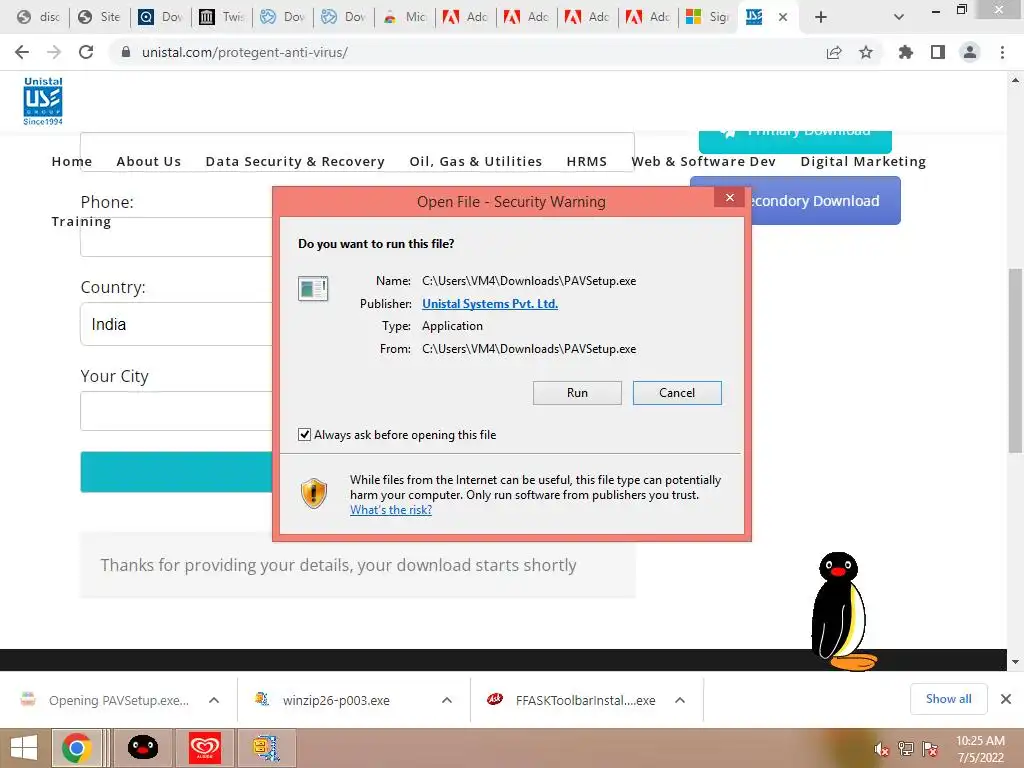Open the Unistal Systems Pvt. Ltd. publisher link
This screenshot has height=768, width=1024.
(490, 304)
